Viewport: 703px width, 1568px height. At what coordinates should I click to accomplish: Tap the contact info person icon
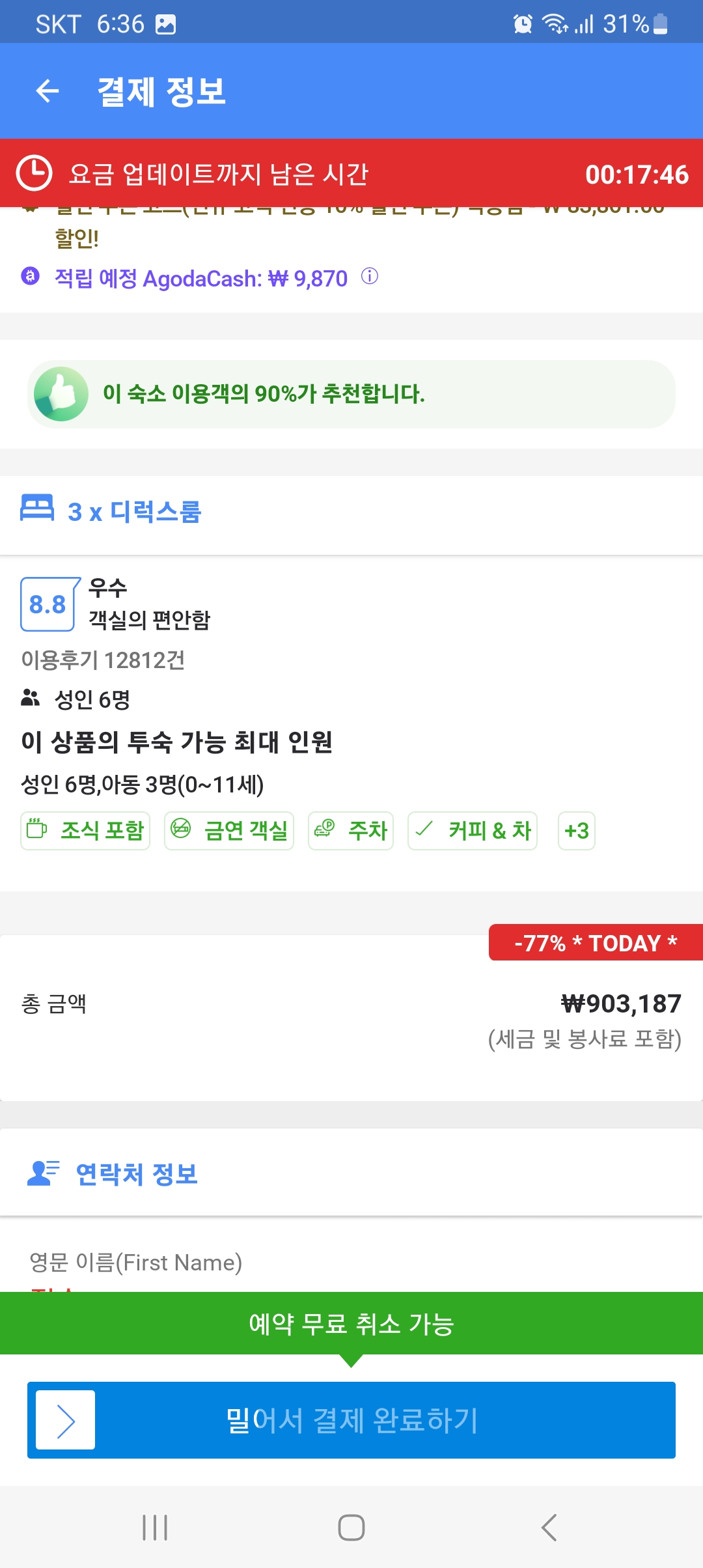pos(44,1173)
